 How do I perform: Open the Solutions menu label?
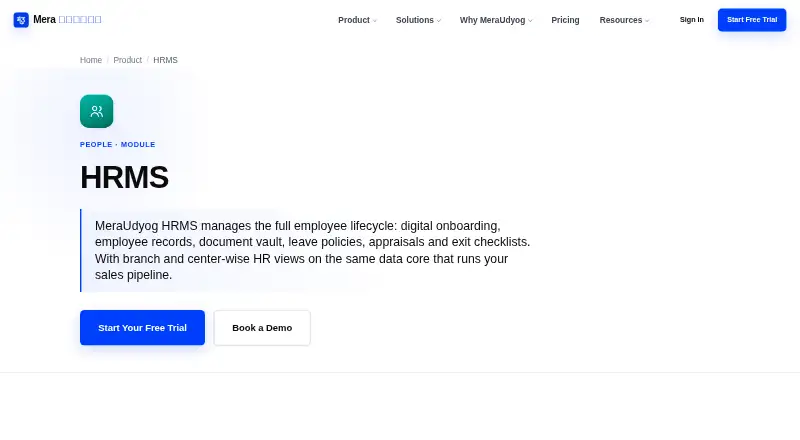[x=415, y=20]
